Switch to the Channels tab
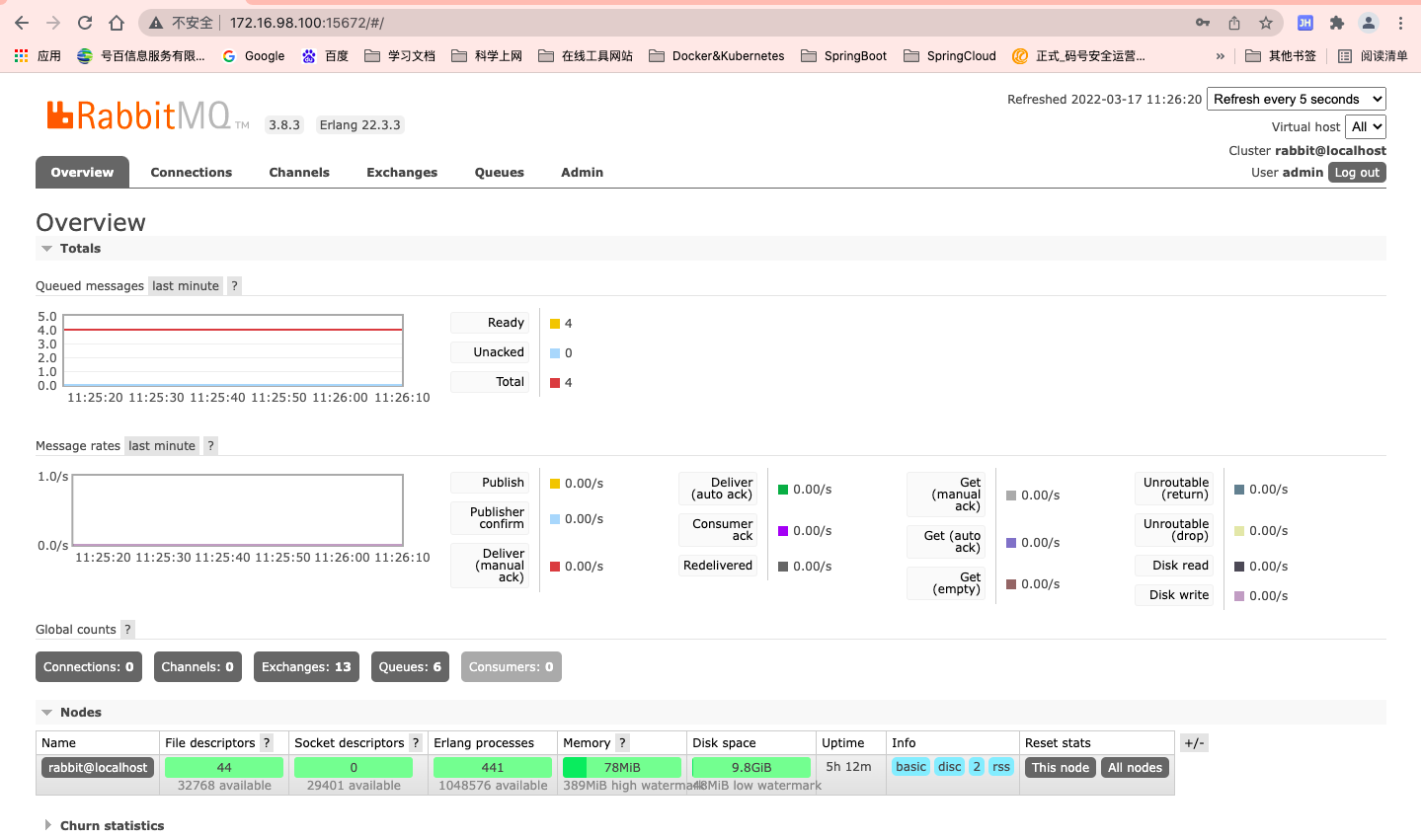 (x=299, y=172)
